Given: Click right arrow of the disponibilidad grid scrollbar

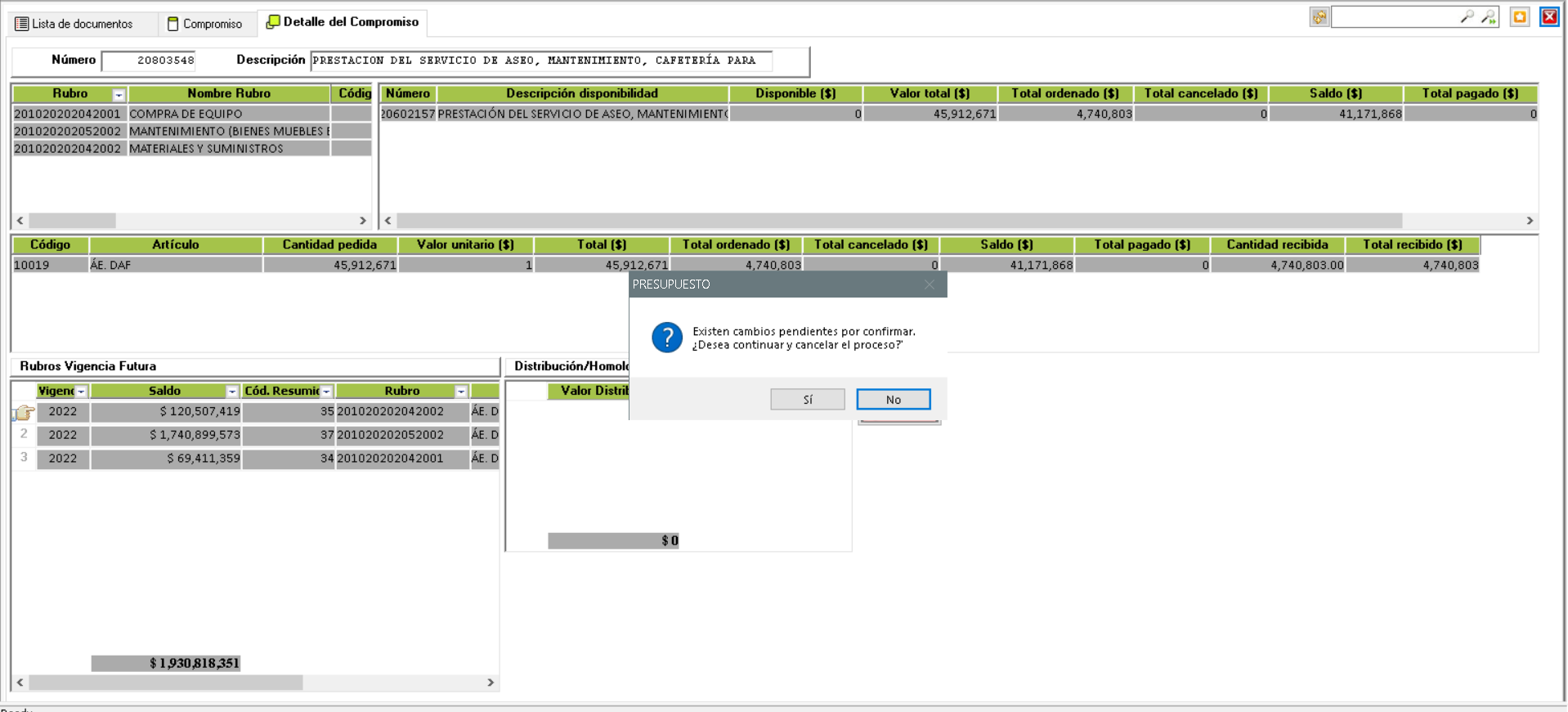Looking at the screenshot, I should tap(1530, 221).
